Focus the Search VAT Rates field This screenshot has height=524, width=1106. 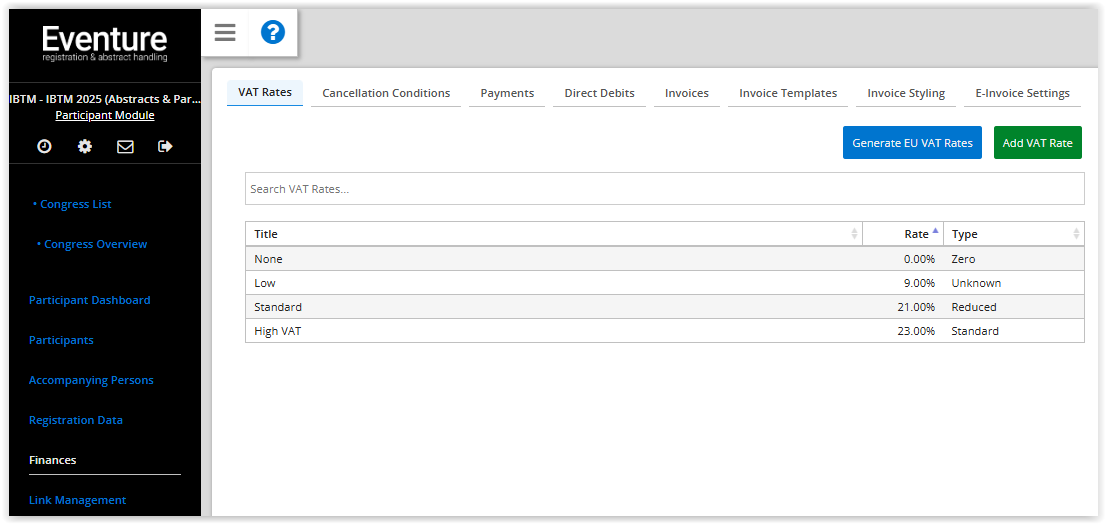(664, 189)
